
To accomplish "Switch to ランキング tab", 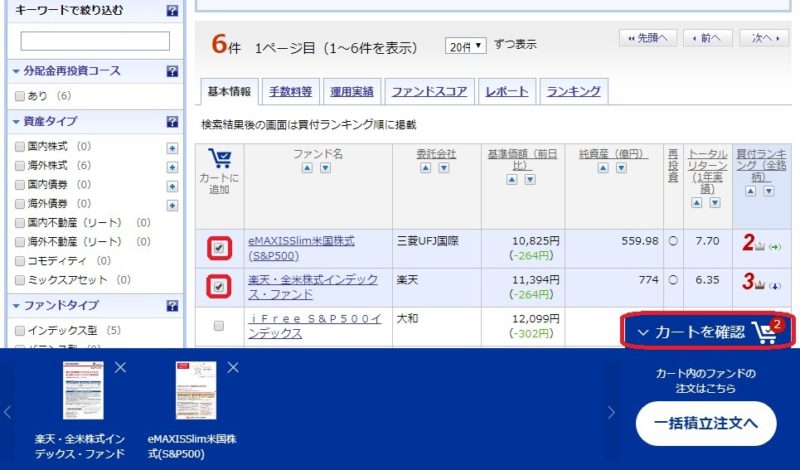I will click(x=573, y=91).
